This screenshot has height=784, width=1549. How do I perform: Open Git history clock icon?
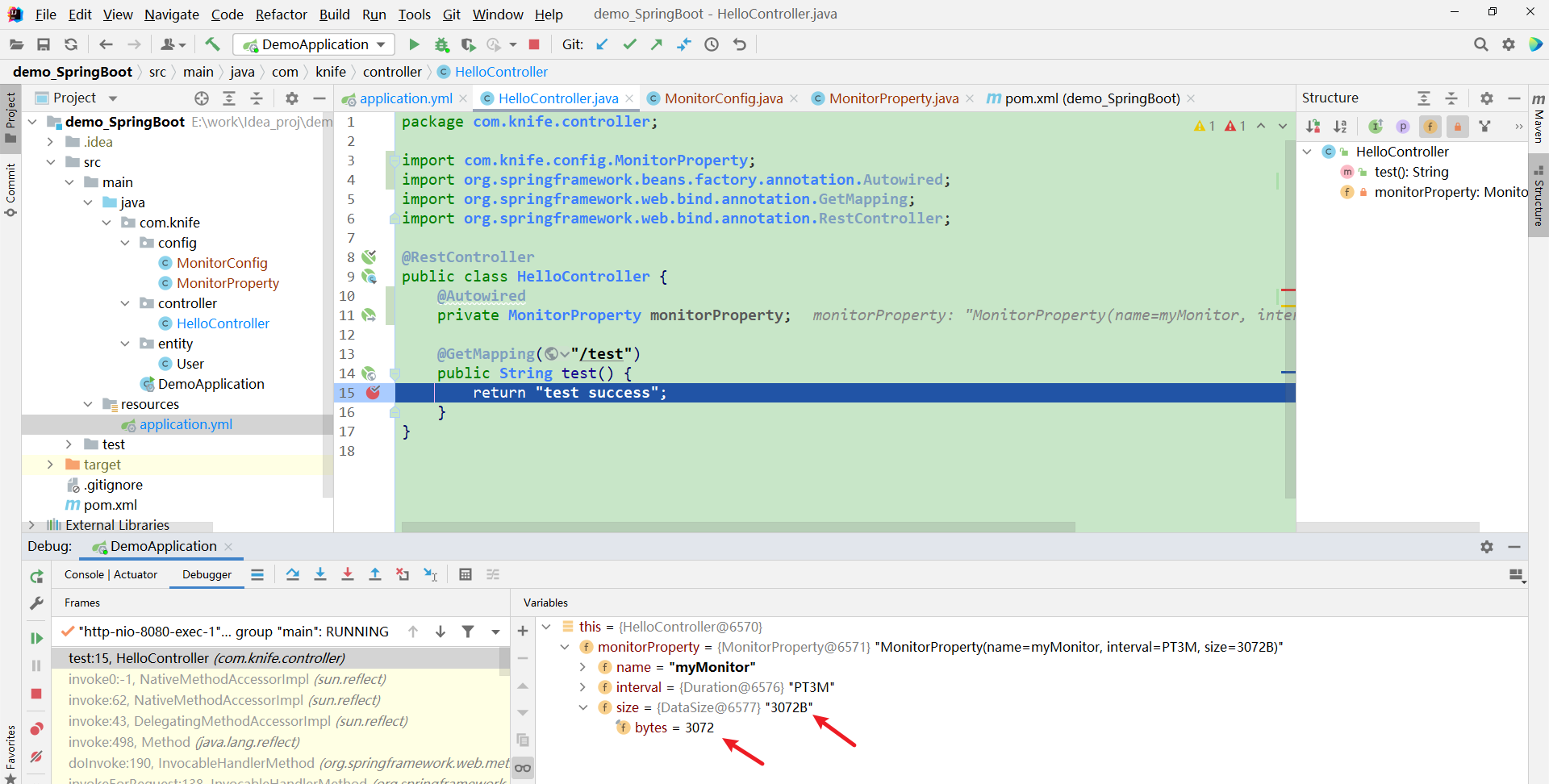click(712, 44)
